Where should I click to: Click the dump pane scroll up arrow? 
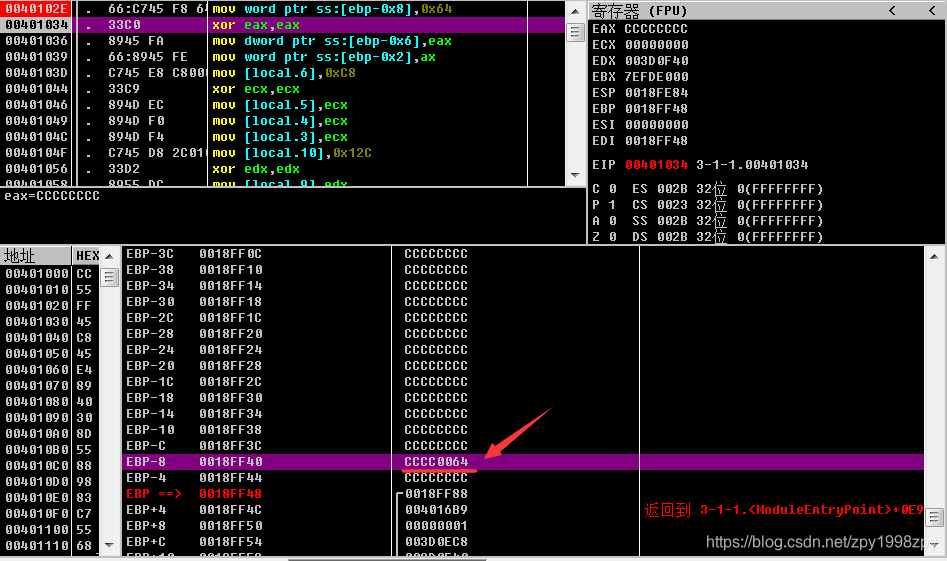point(109,256)
